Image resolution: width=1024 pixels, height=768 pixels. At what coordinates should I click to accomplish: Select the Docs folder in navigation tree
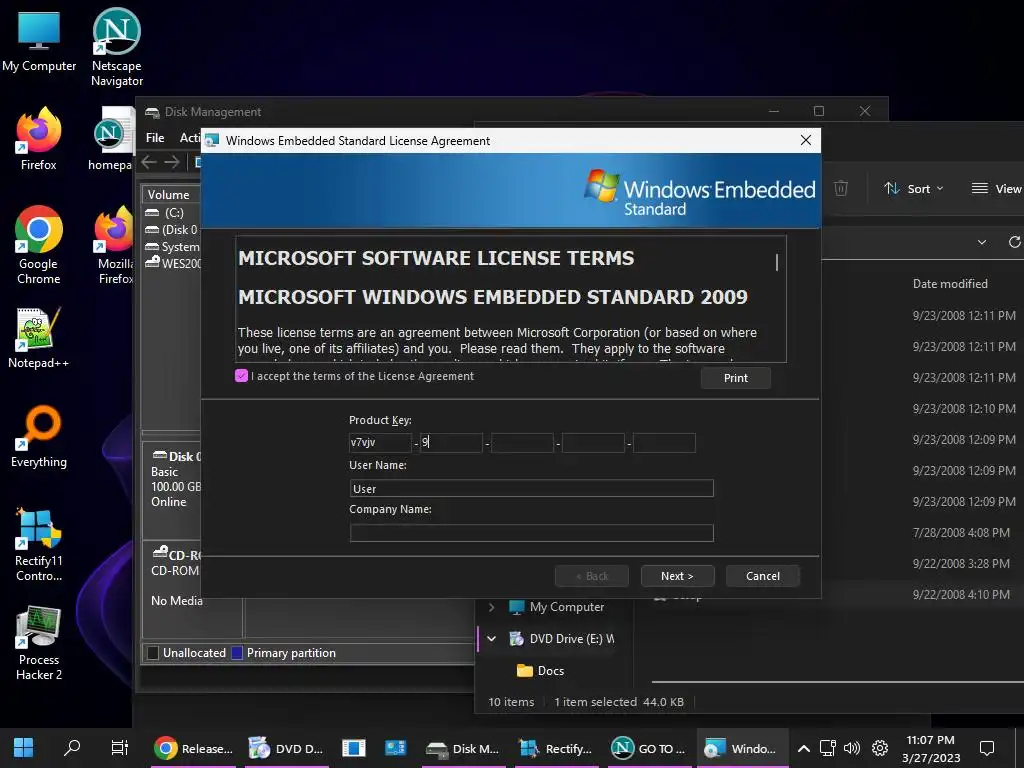(x=541, y=671)
